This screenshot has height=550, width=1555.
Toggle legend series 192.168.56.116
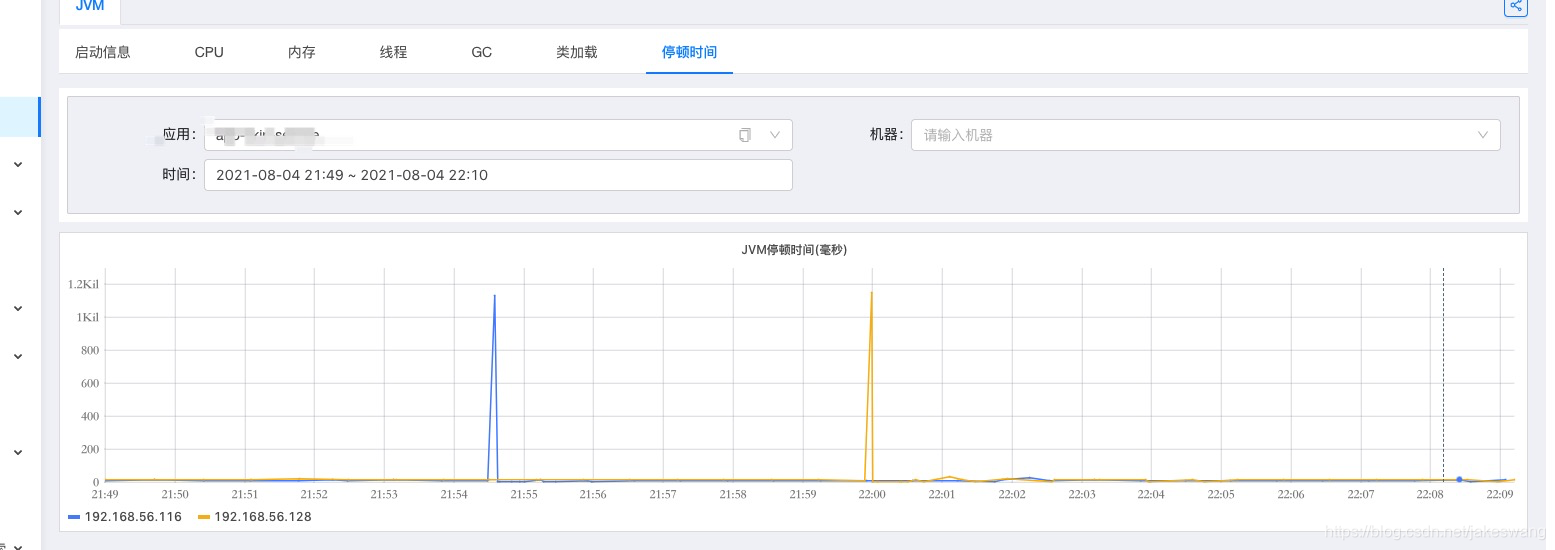tap(125, 517)
